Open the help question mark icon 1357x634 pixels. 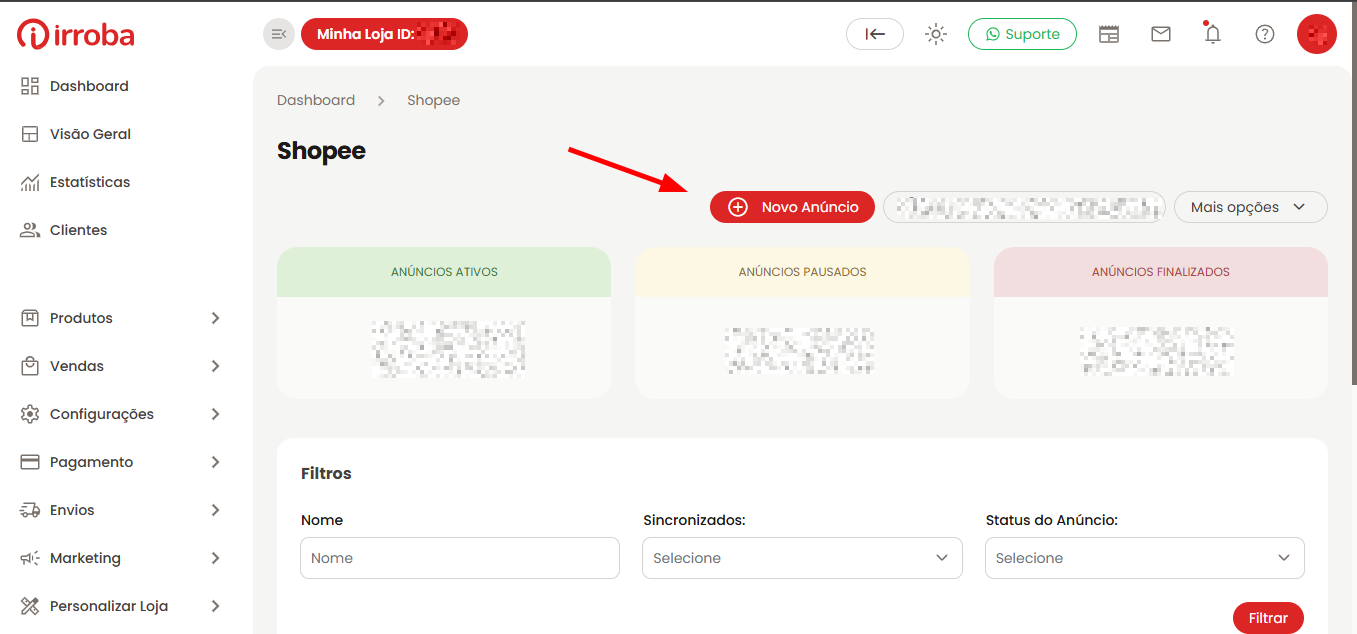click(1265, 34)
